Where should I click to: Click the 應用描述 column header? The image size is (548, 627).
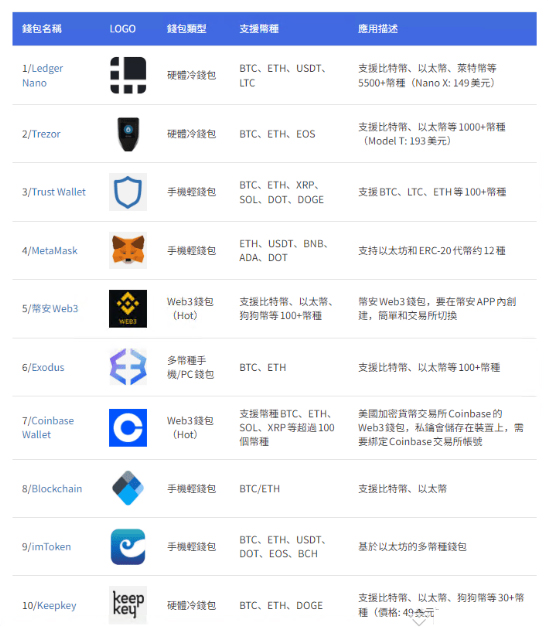378,29
